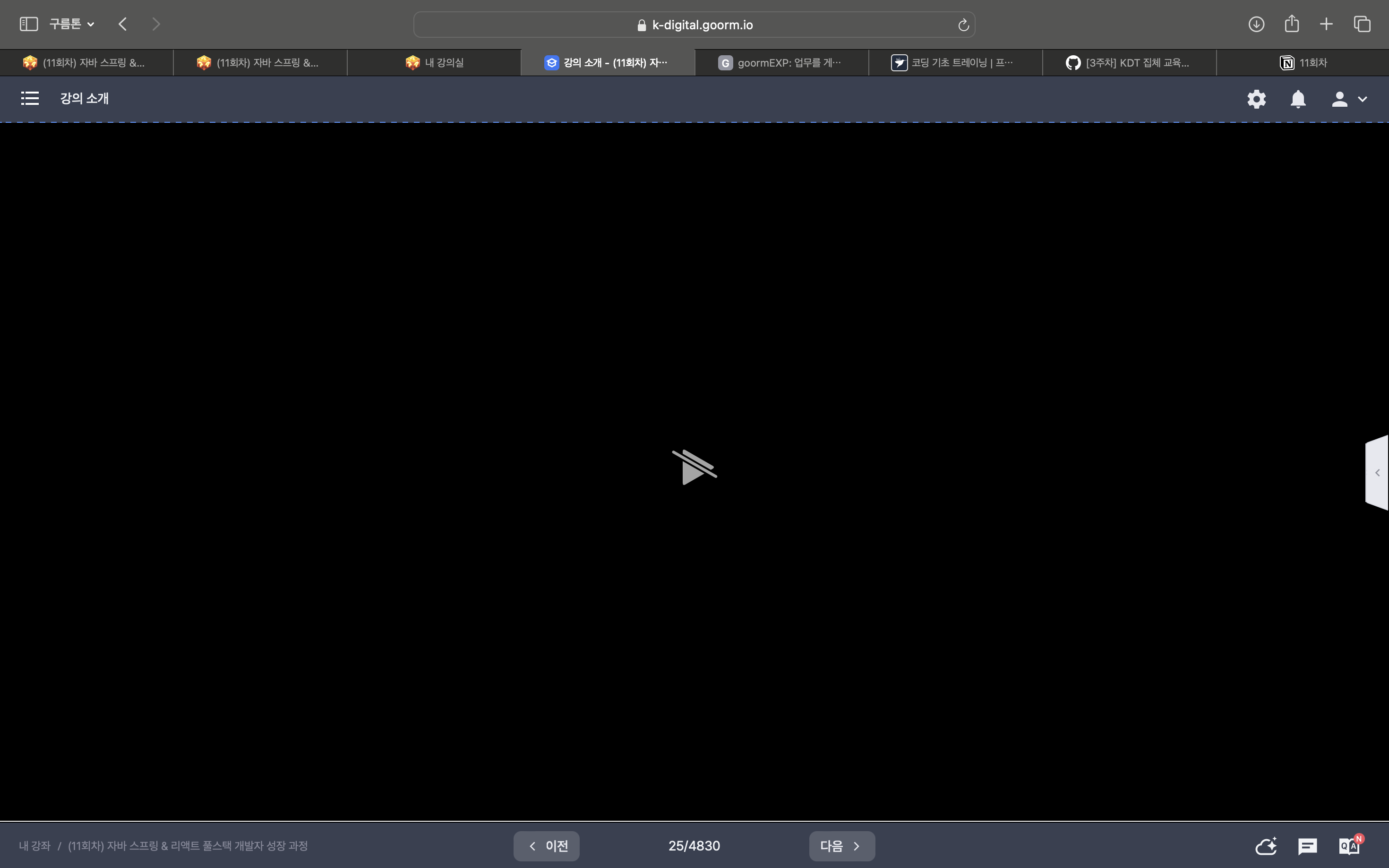Screen dimensions: 1389x868
Task: Open the 내 강좌 breadcrumb link
Action: point(34,846)
